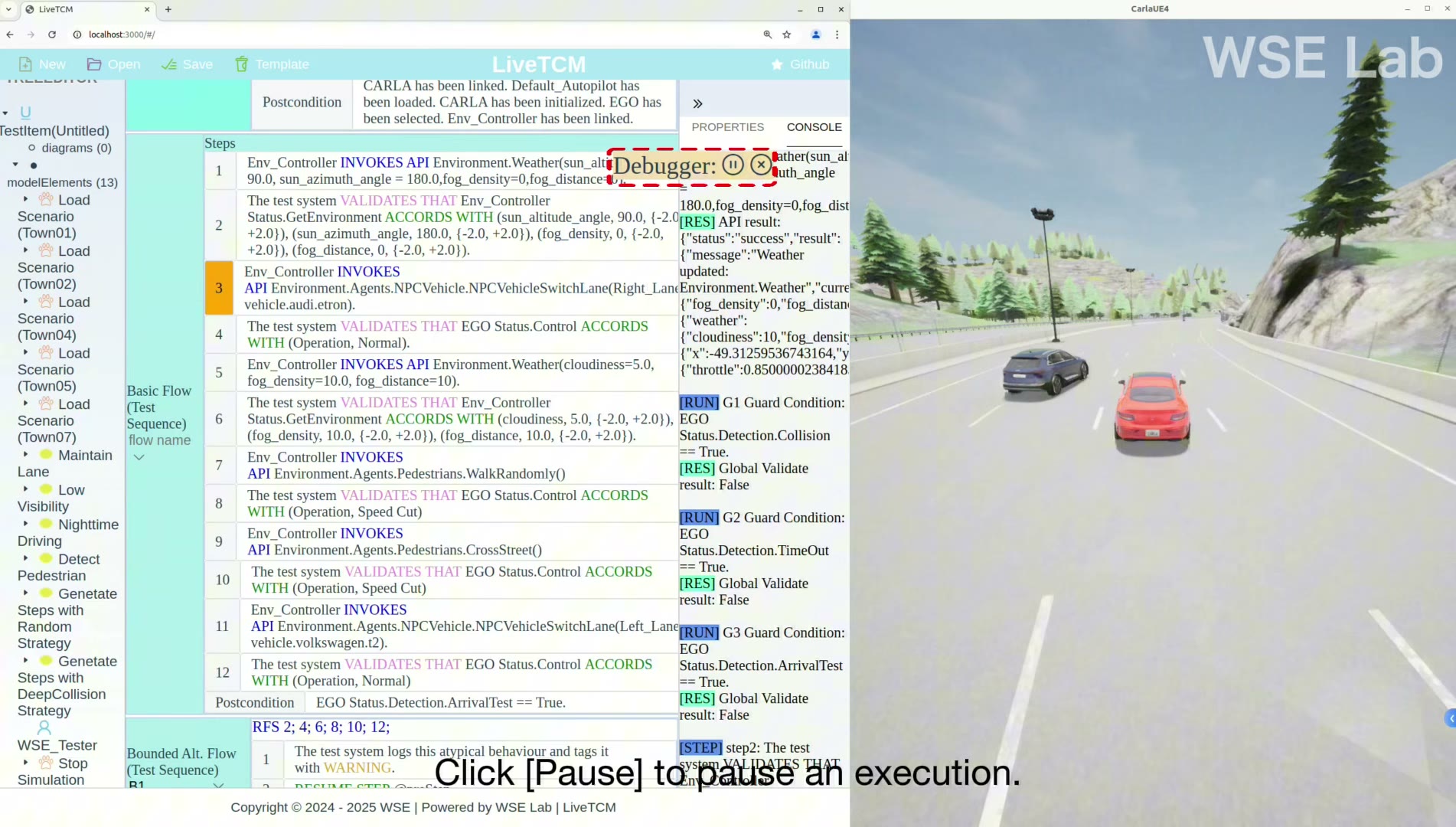Click the Save icon in toolbar
Viewport: 1456px width, 827px height.
tap(169, 64)
